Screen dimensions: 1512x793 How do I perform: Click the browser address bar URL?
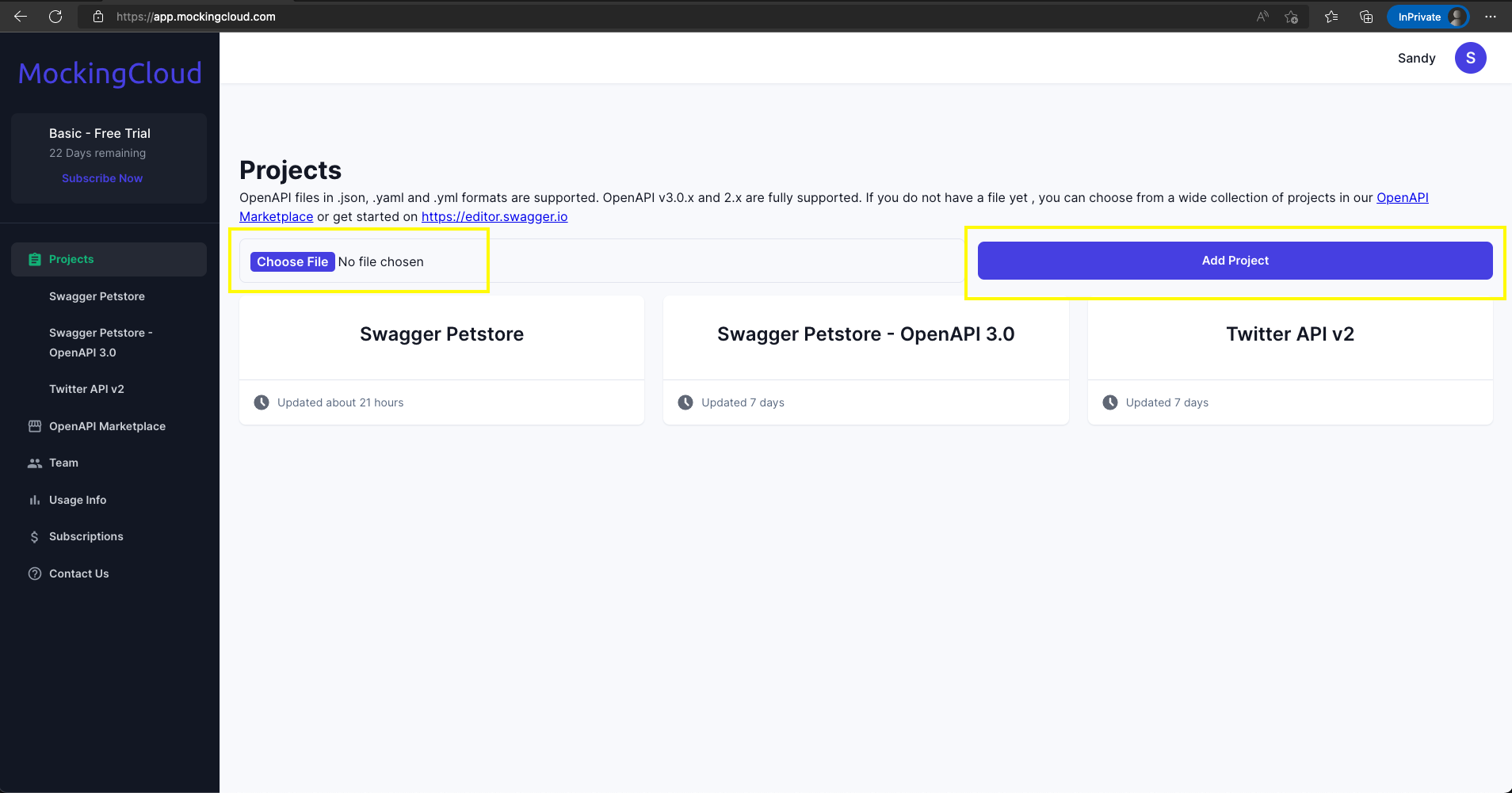point(196,17)
